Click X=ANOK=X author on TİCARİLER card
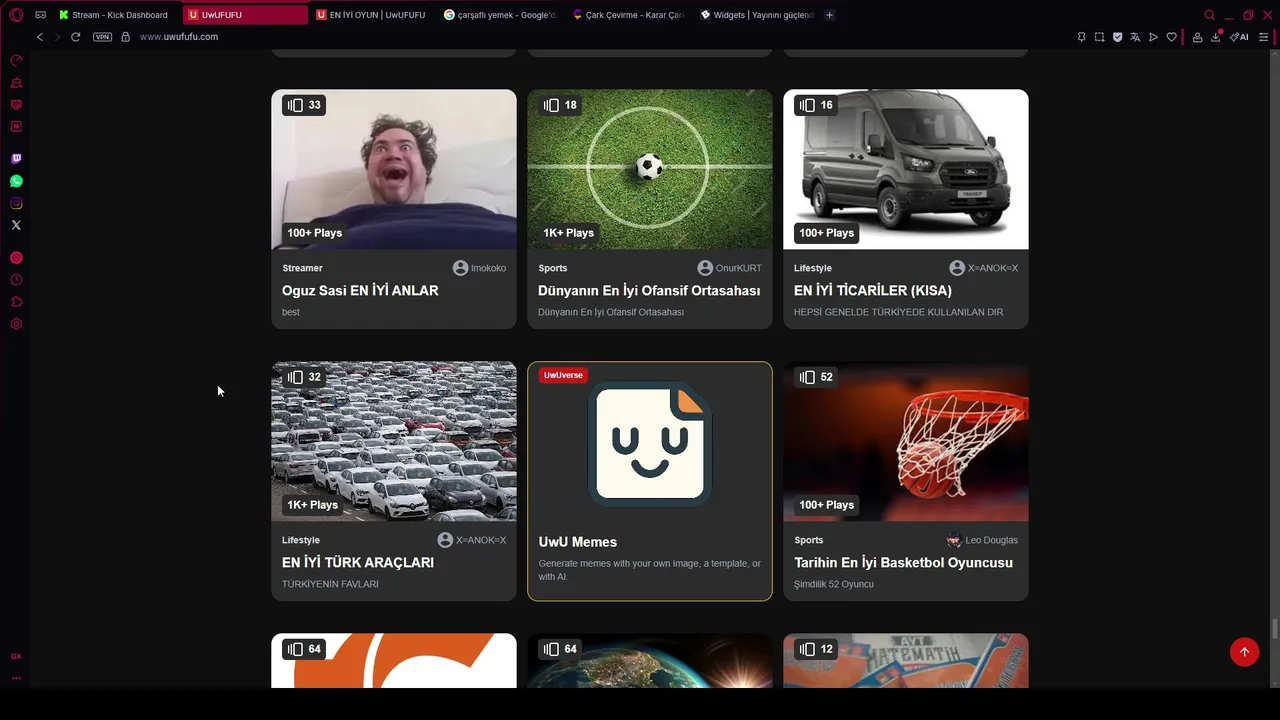 click(x=984, y=268)
